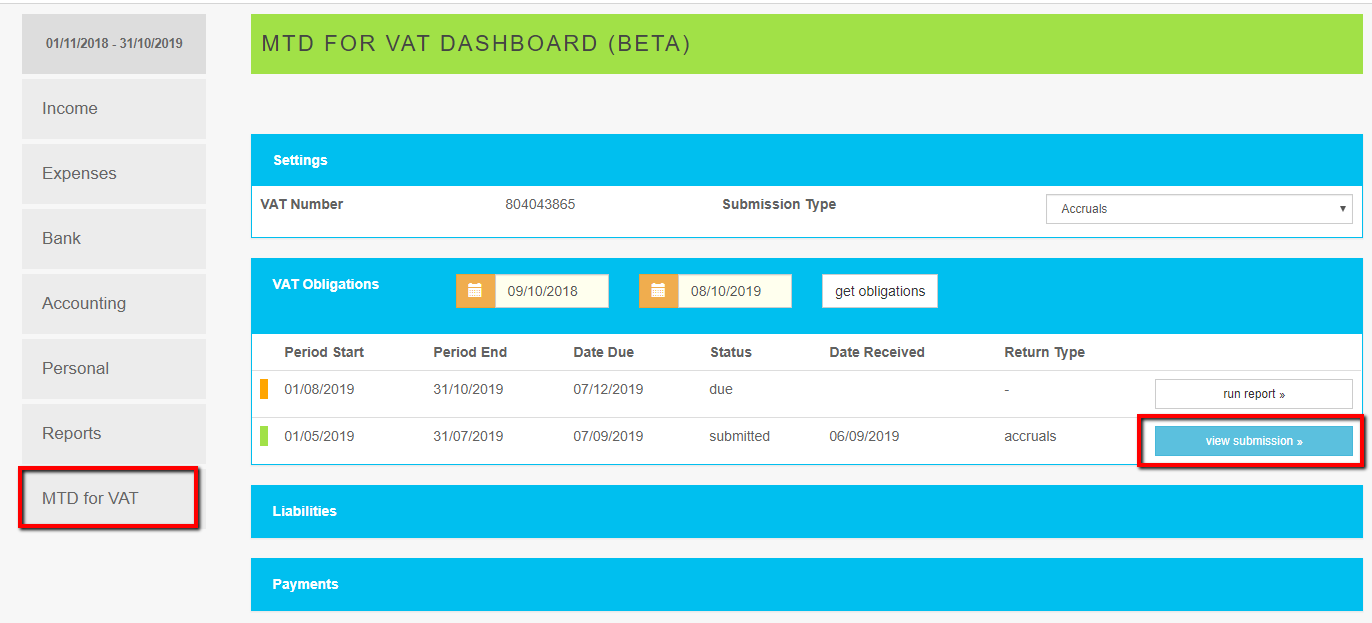Open the end date calendar icon
Screen dimensions: 1372x623
point(658,291)
